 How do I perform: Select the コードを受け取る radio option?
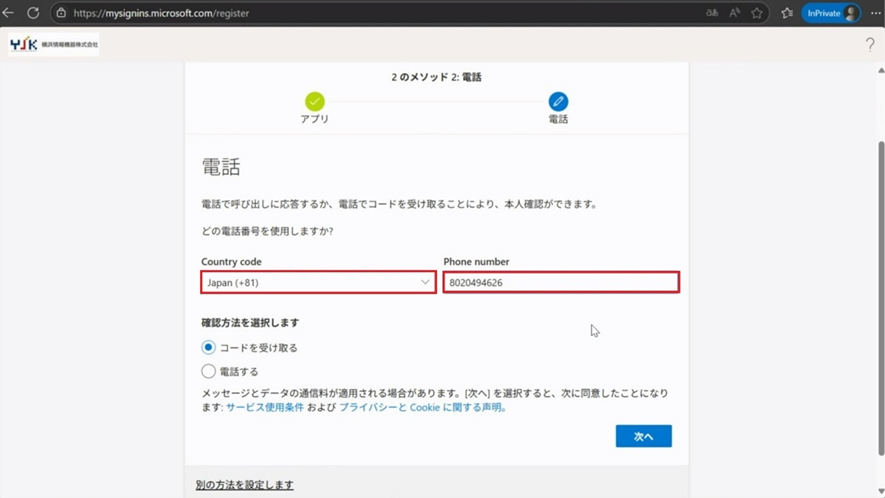[x=209, y=348]
